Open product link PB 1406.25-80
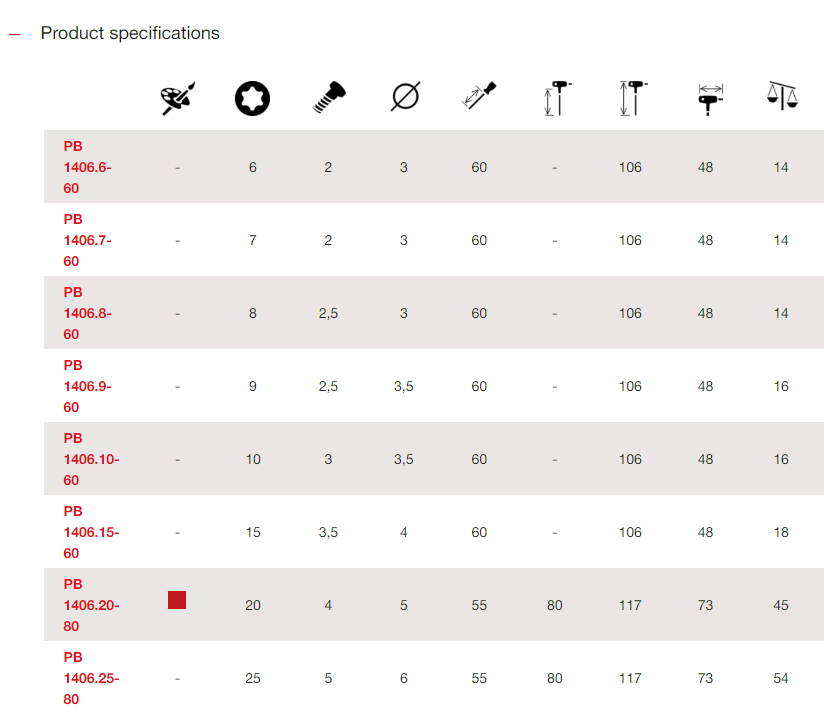 coord(90,678)
